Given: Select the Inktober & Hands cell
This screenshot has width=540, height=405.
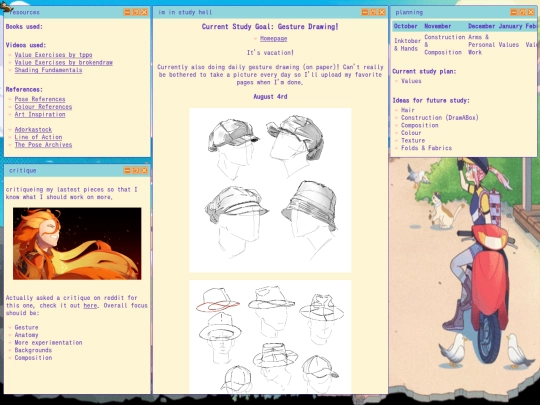Looking at the screenshot, I should point(407,45).
